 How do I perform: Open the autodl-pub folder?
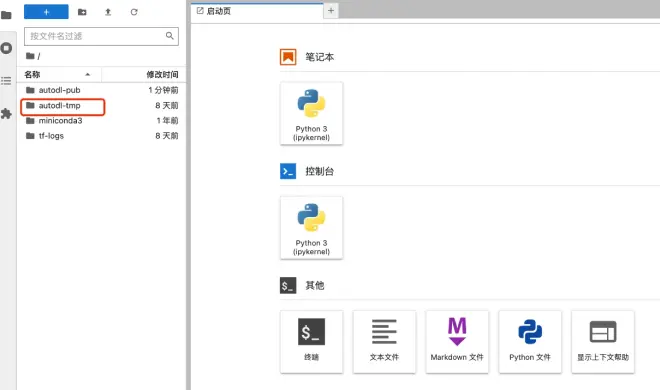[x=101, y=90]
